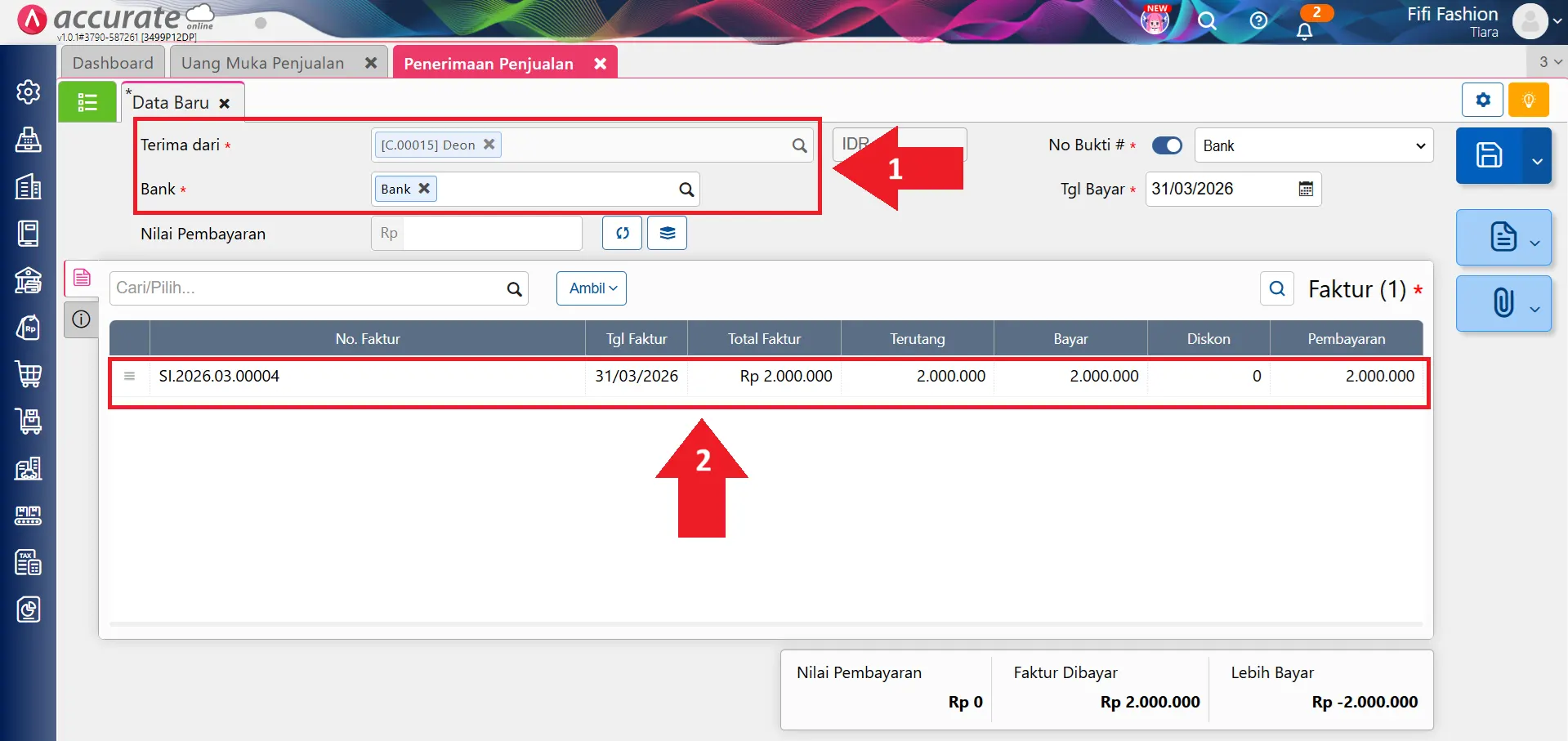Click the Nilai Pembayaran amount field
Viewport: 1568px width, 741px height.
pos(491,234)
